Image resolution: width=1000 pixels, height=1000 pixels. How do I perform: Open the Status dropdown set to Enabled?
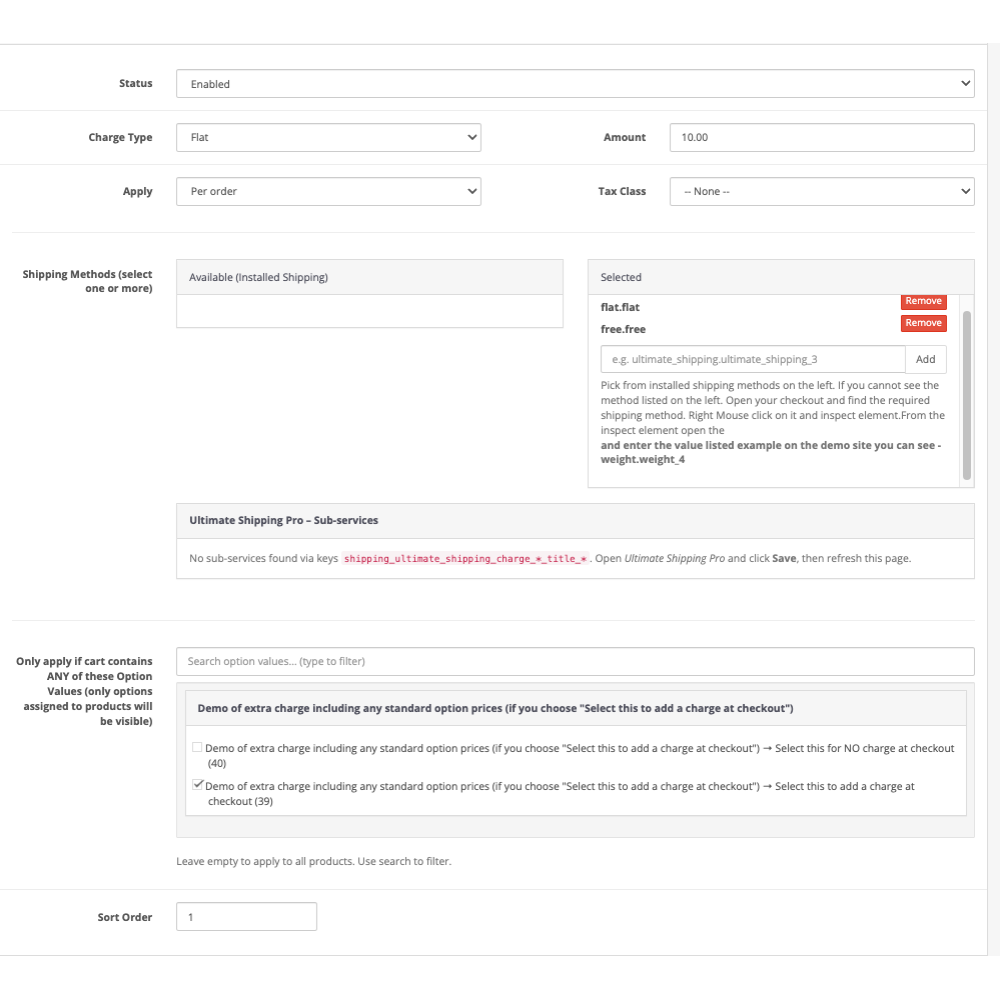pos(575,84)
